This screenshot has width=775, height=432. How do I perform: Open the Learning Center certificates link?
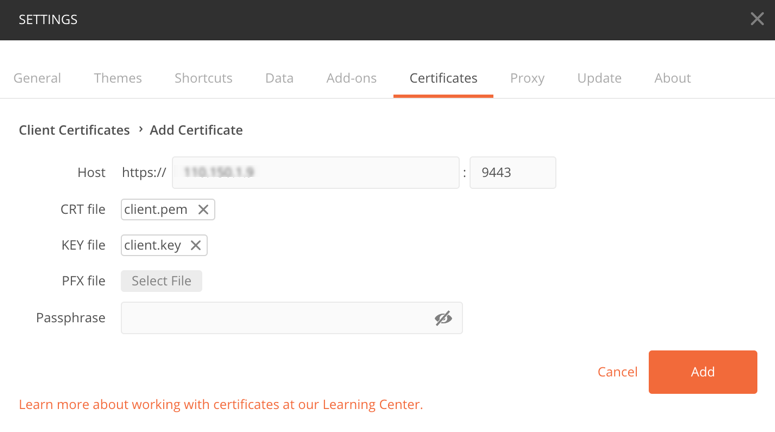(x=220, y=405)
